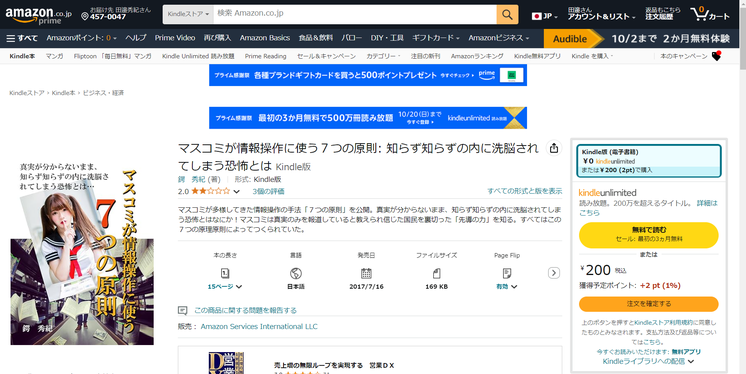
Task: Click the 発売日 calendar icon
Action: pyautogui.click(x=366, y=273)
